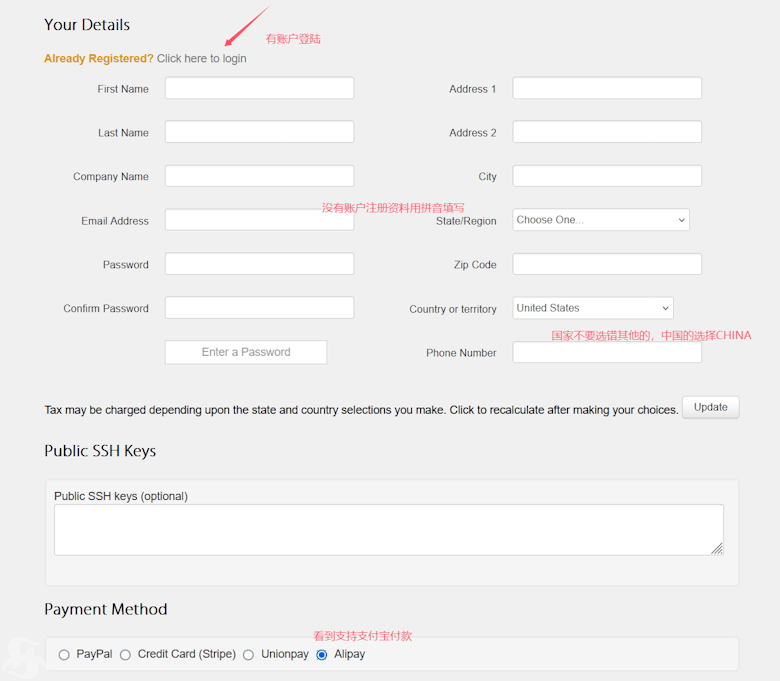Select the PayPal payment option
The height and width of the screenshot is (681, 780).
point(64,655)
